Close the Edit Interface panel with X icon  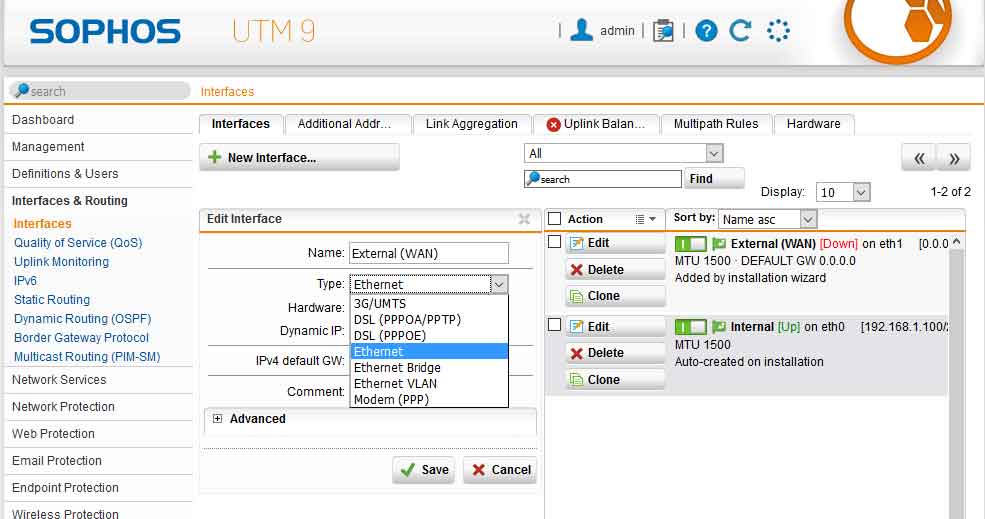coord(524,219)
